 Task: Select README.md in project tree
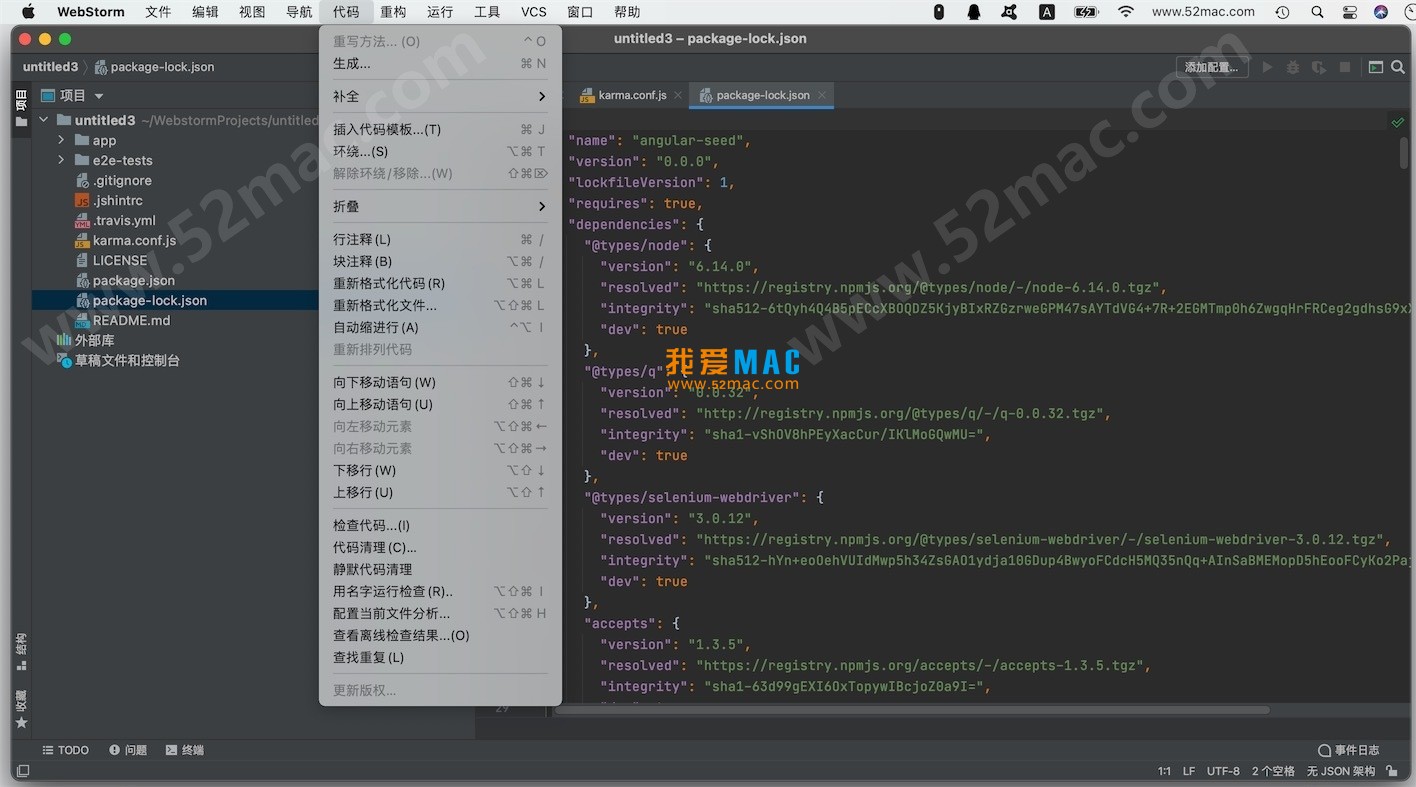pos(131,320)
